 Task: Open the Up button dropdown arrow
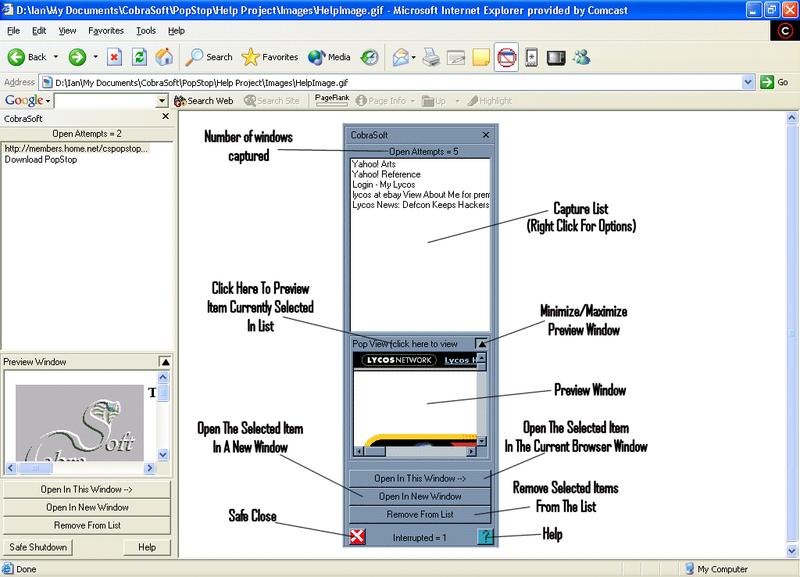(457, 101)
